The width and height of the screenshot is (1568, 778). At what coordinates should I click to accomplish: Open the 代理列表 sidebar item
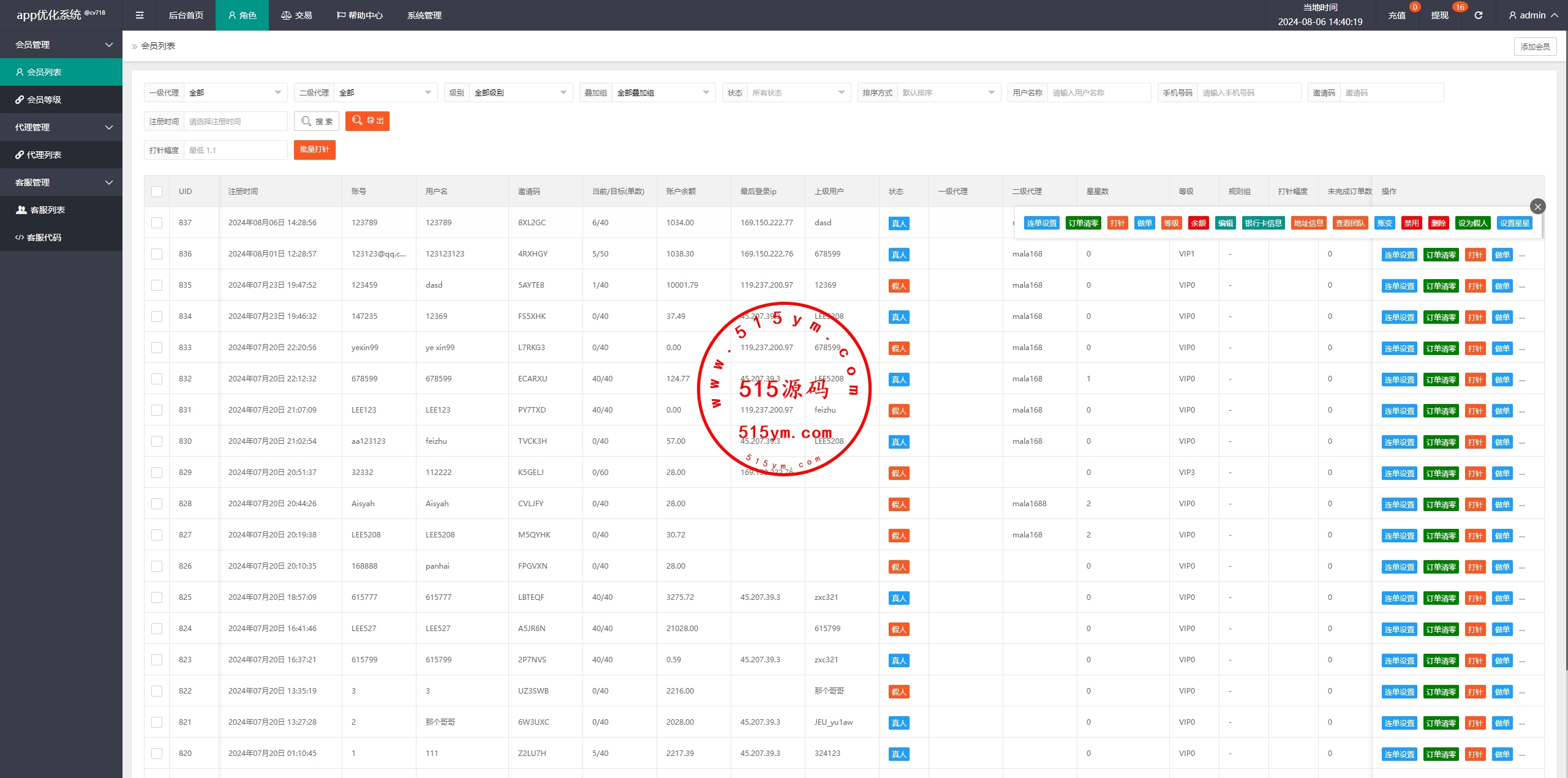(43, 155)
